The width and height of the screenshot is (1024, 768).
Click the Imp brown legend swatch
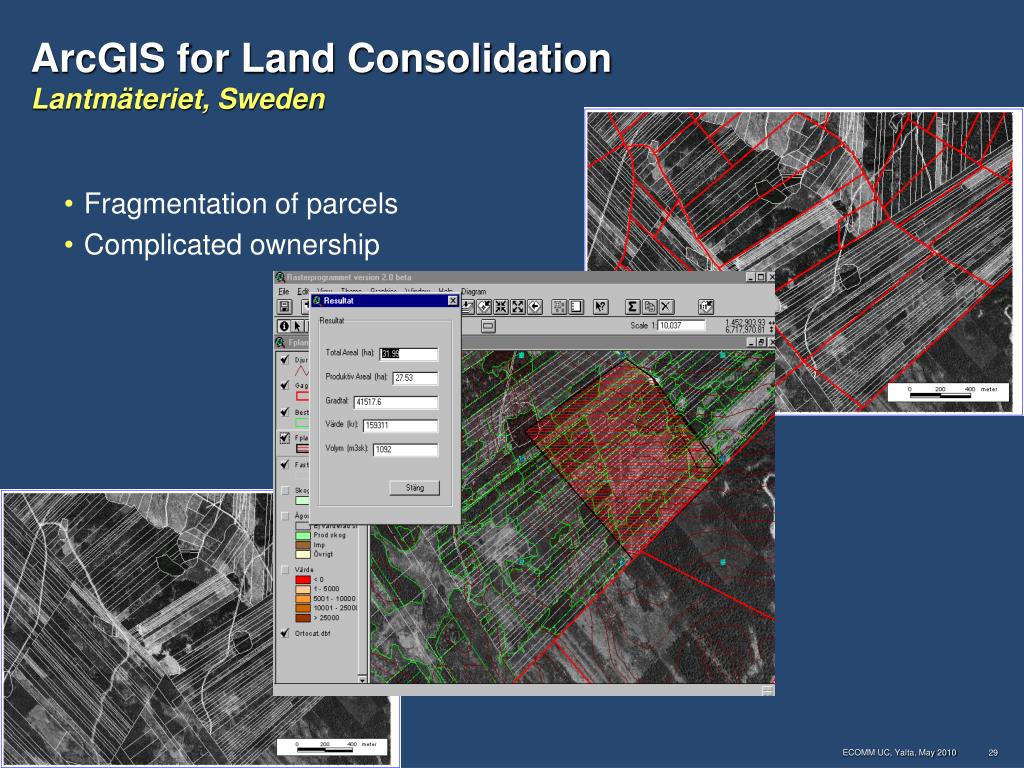click(x=303, y=545)
